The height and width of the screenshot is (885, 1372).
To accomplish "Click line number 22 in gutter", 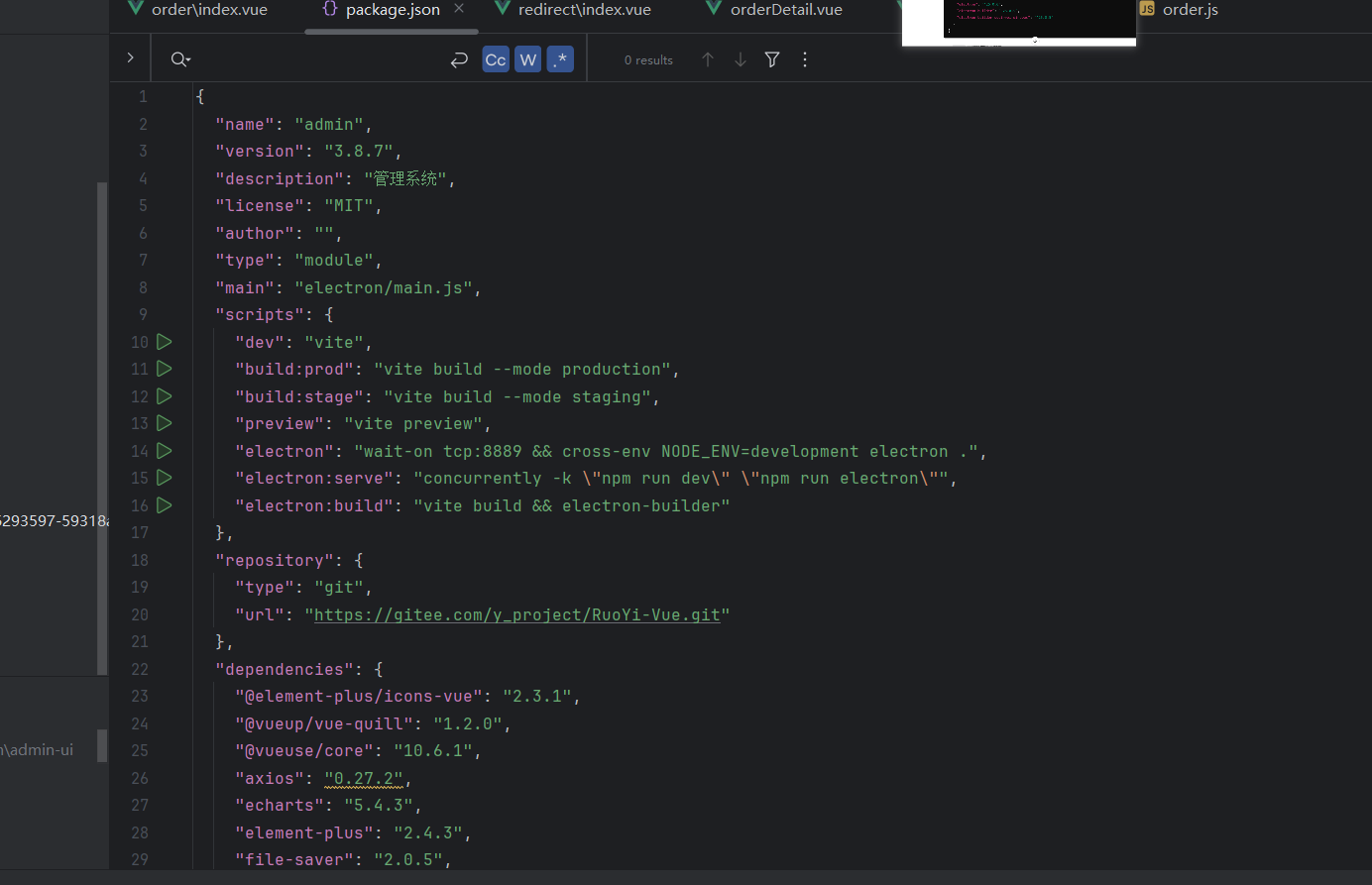I will tap(140, 669).
